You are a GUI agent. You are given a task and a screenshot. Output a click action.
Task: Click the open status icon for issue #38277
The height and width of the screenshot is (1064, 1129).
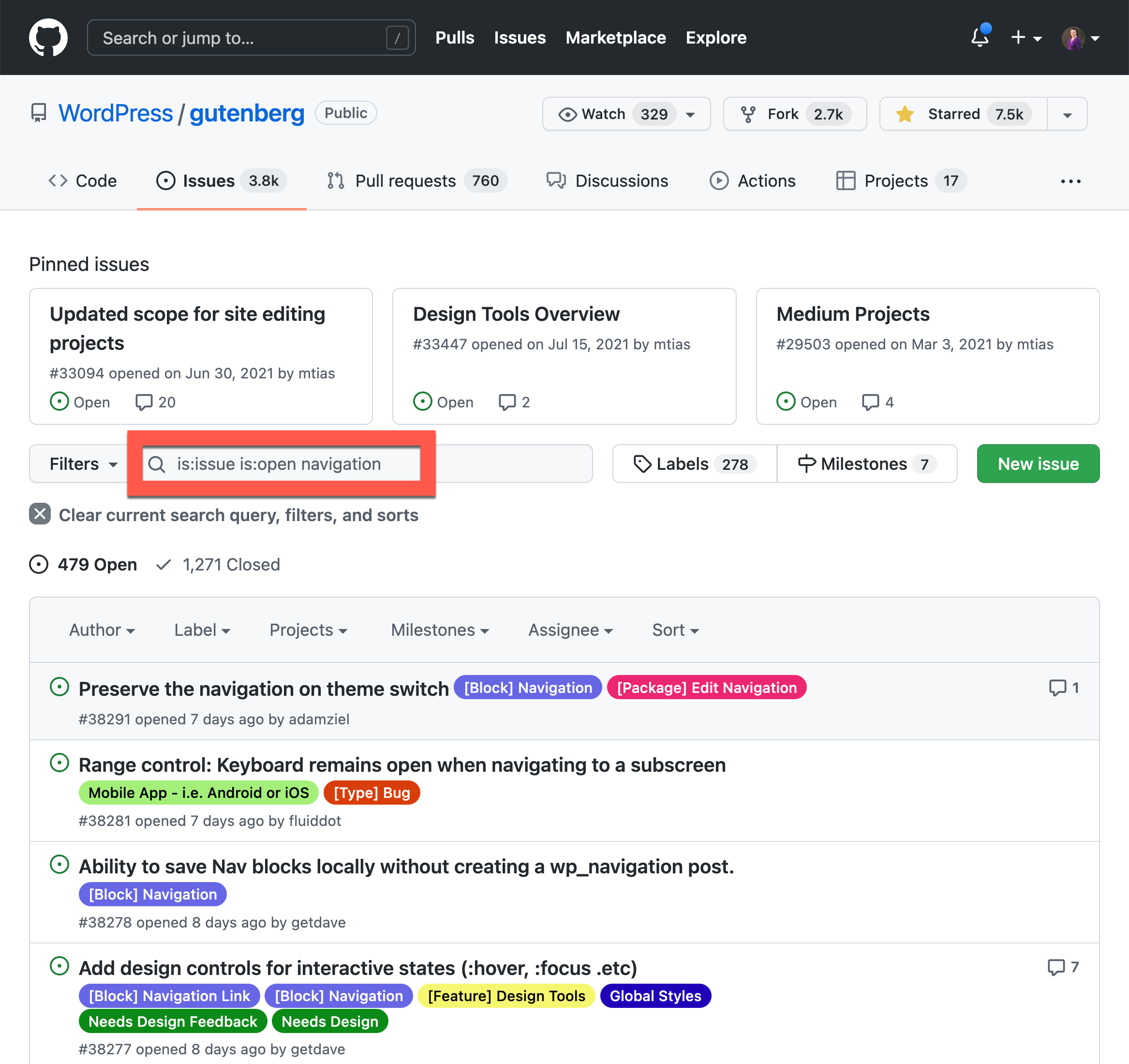tap(59, 966)
